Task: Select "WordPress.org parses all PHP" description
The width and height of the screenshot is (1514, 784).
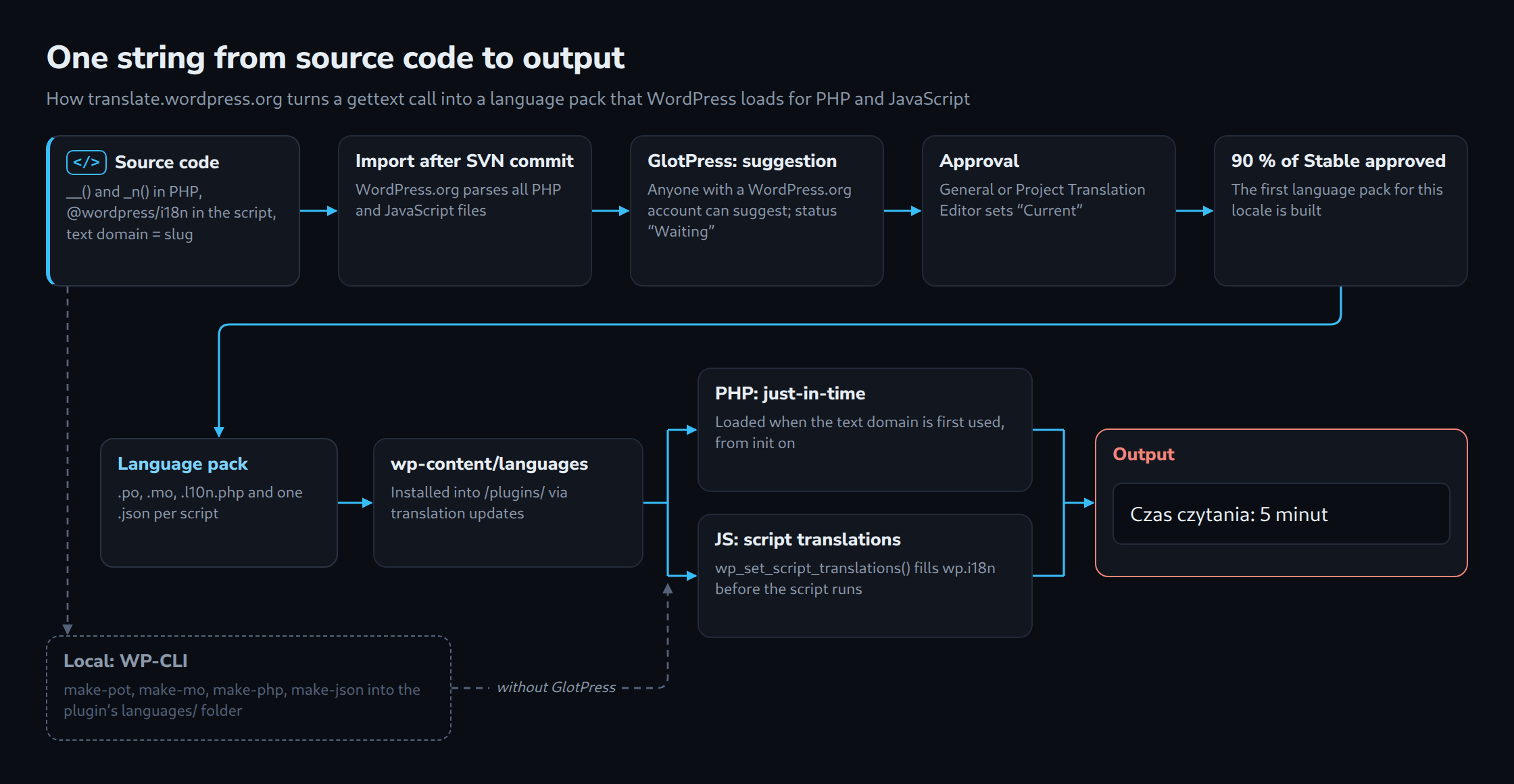Action: [x=458, y=189]
